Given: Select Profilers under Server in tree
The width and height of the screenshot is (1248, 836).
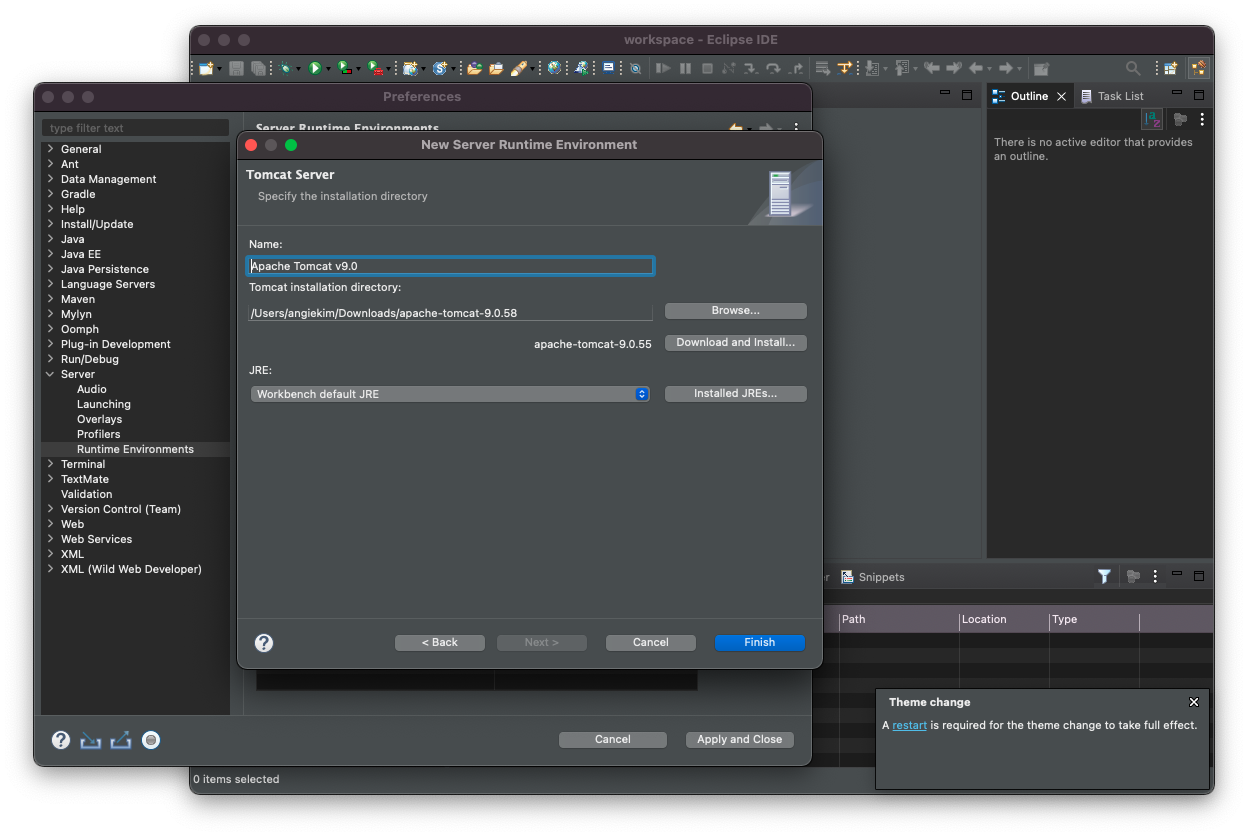Looking at the screenshot, I should click(x=98, y=434).
